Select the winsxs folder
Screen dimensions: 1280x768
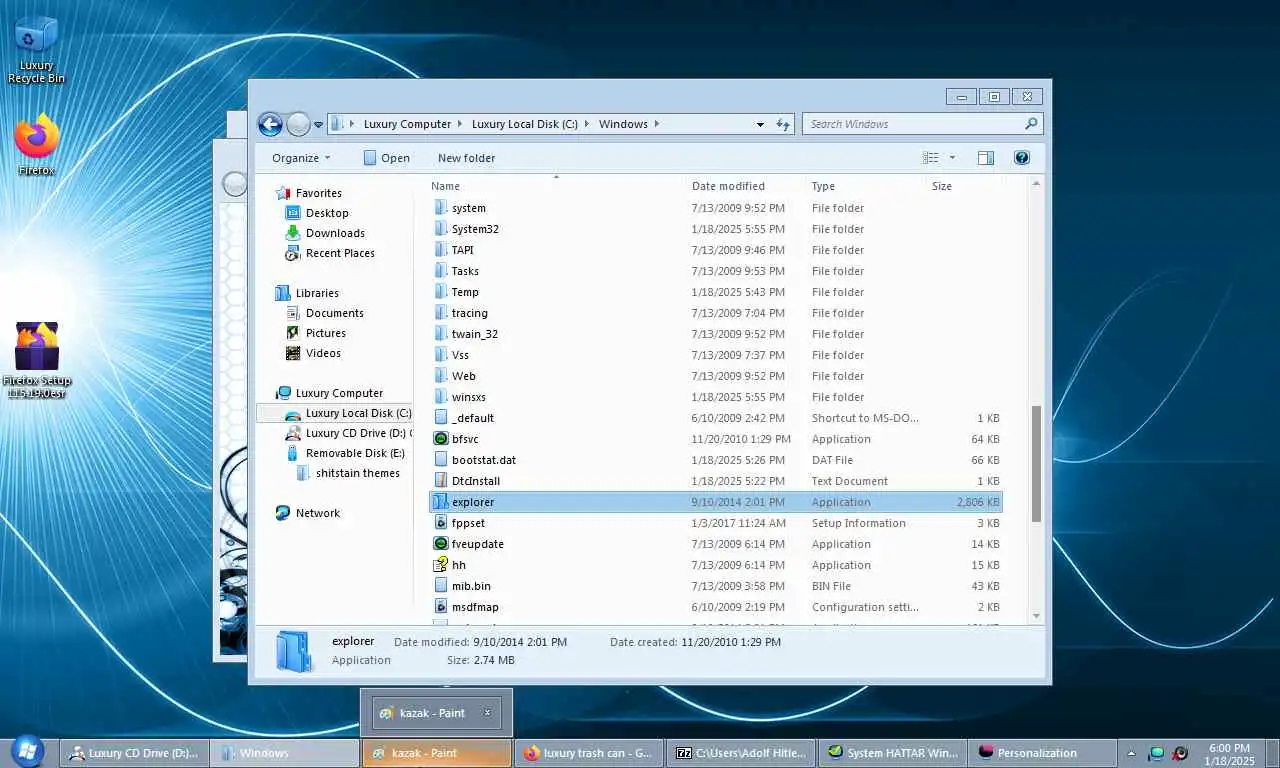(468, 397)
